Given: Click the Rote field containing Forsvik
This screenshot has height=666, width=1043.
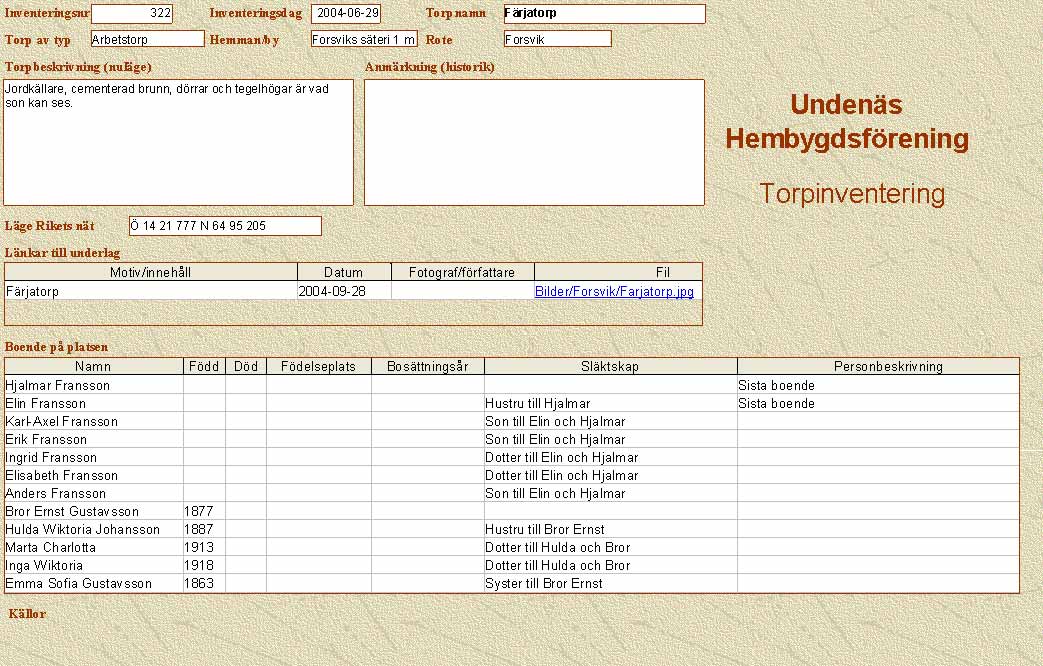Looking at the screenshot, I should click(557, 39).
